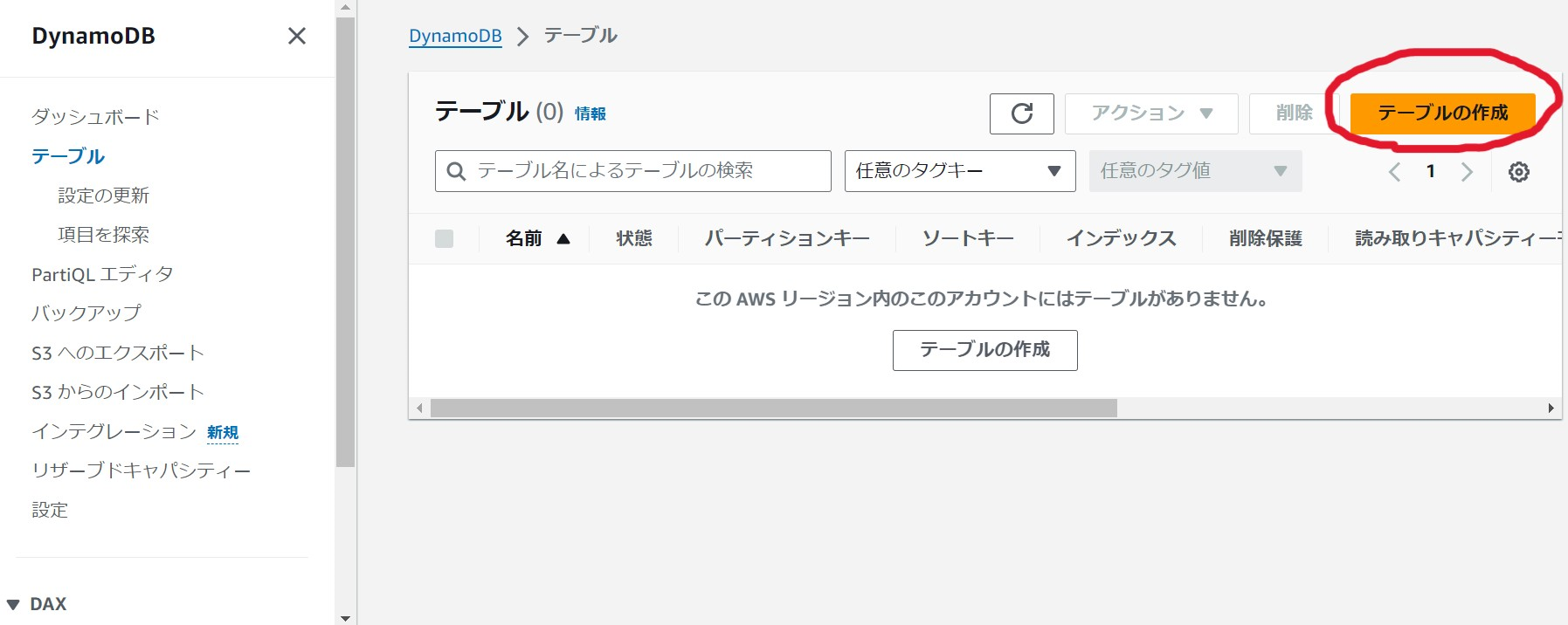Image resolution: width=1568 pixels, height=625 pixels.
Task: Click the 新規 badge next to インテグレーション
Action: coord(223,433)
